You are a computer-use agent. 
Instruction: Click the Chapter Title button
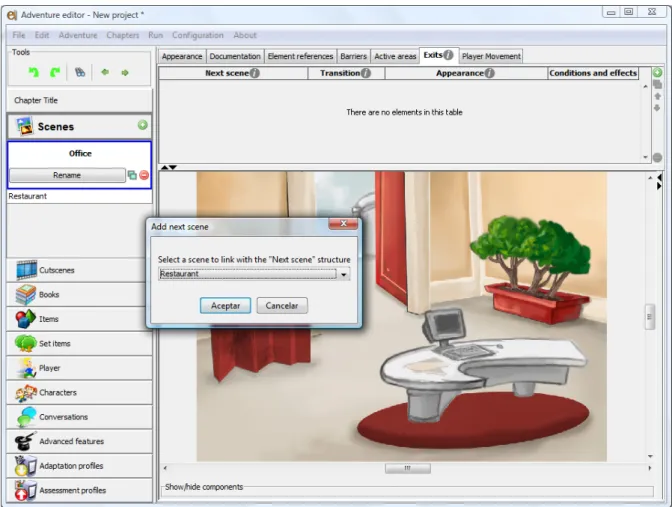(x=79, y=100)
